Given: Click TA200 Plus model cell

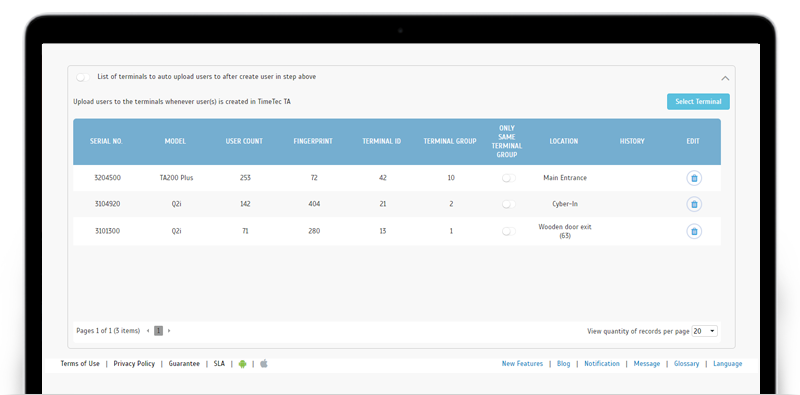Looking at the screenshot, I should click(x=177, y=178).
